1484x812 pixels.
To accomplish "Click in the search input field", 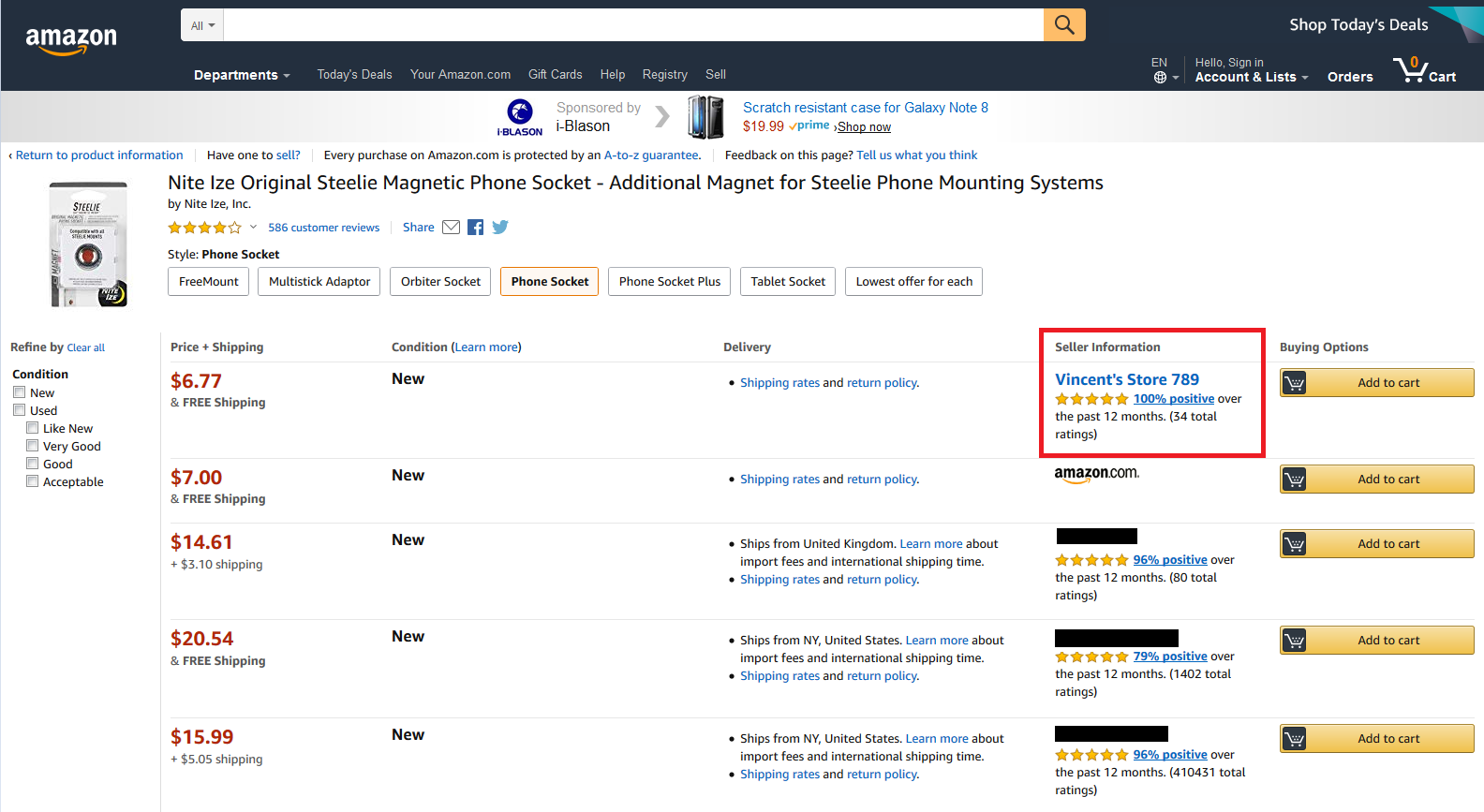I will [x=633, y=25].
